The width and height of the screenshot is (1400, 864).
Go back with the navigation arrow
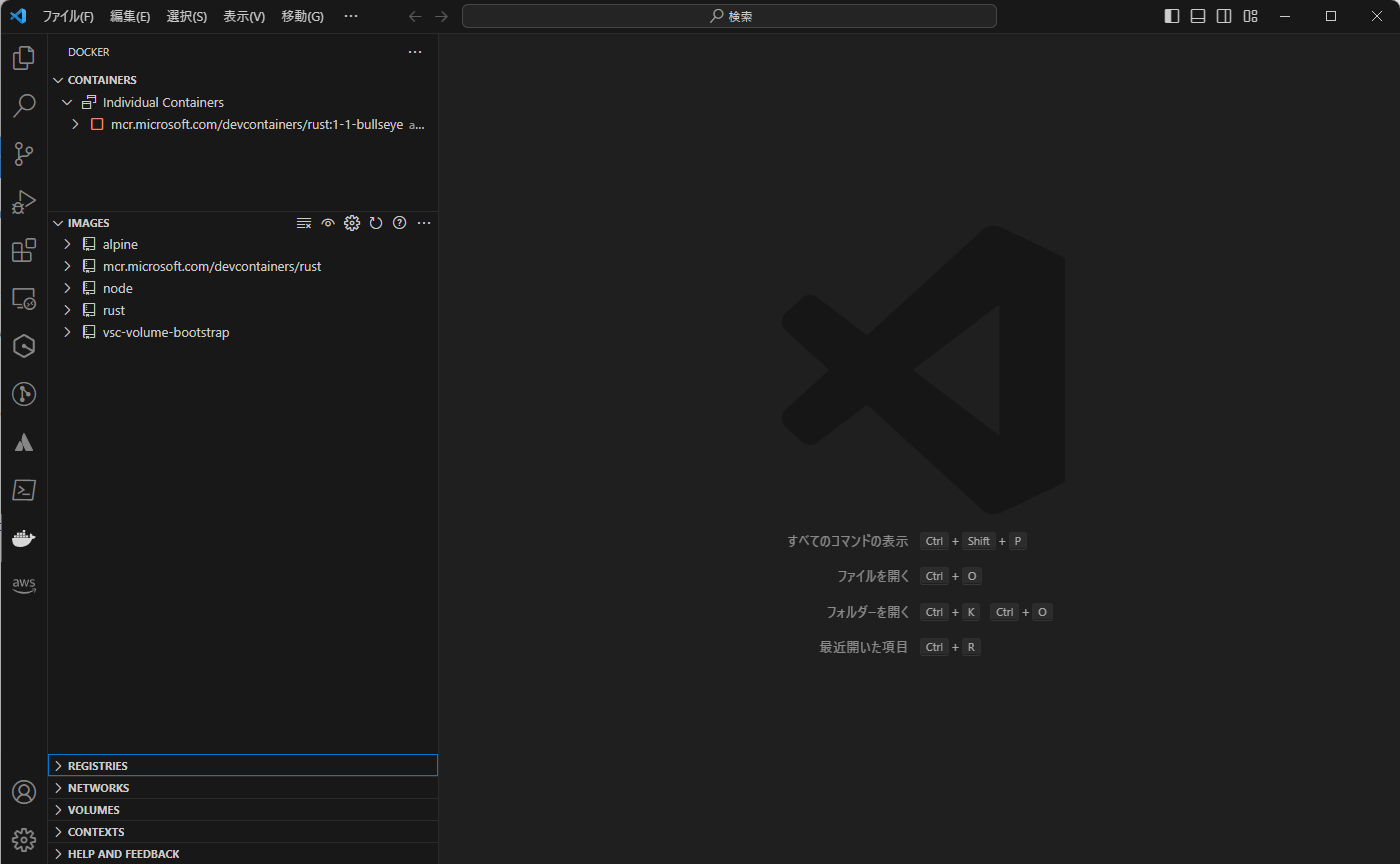coord(415,16)
